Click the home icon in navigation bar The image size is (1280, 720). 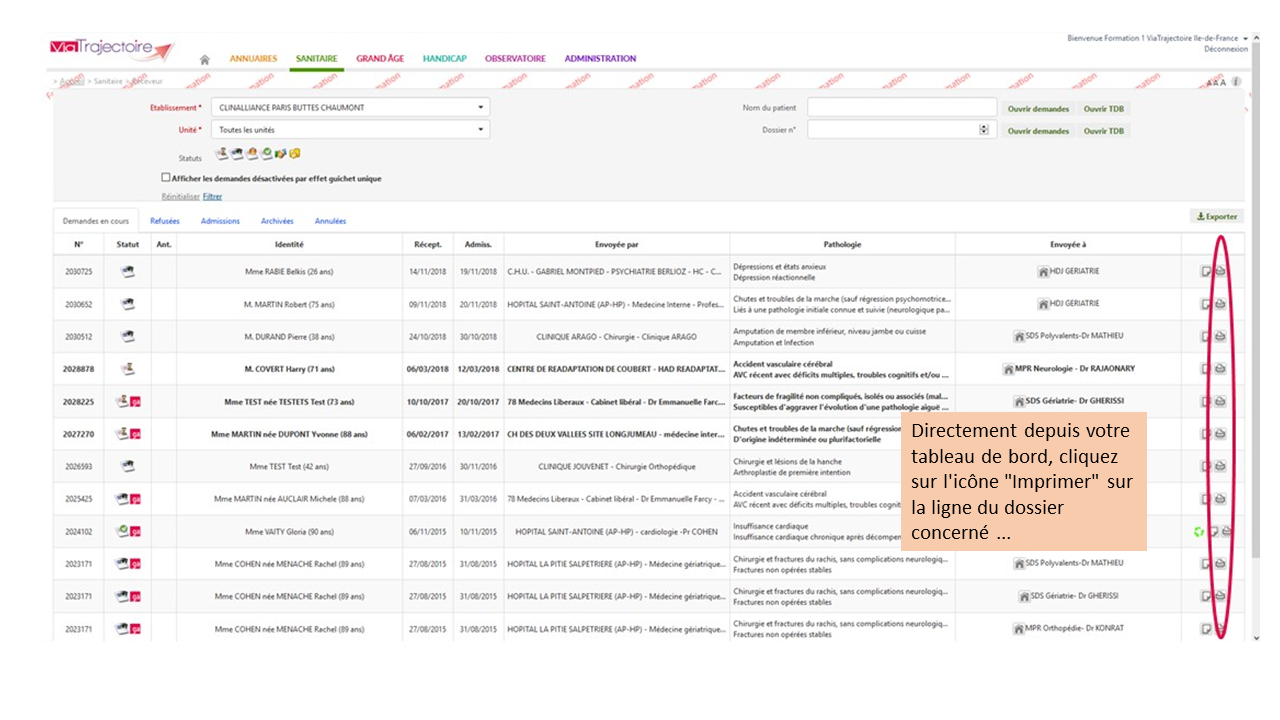(x=205, y=59)
